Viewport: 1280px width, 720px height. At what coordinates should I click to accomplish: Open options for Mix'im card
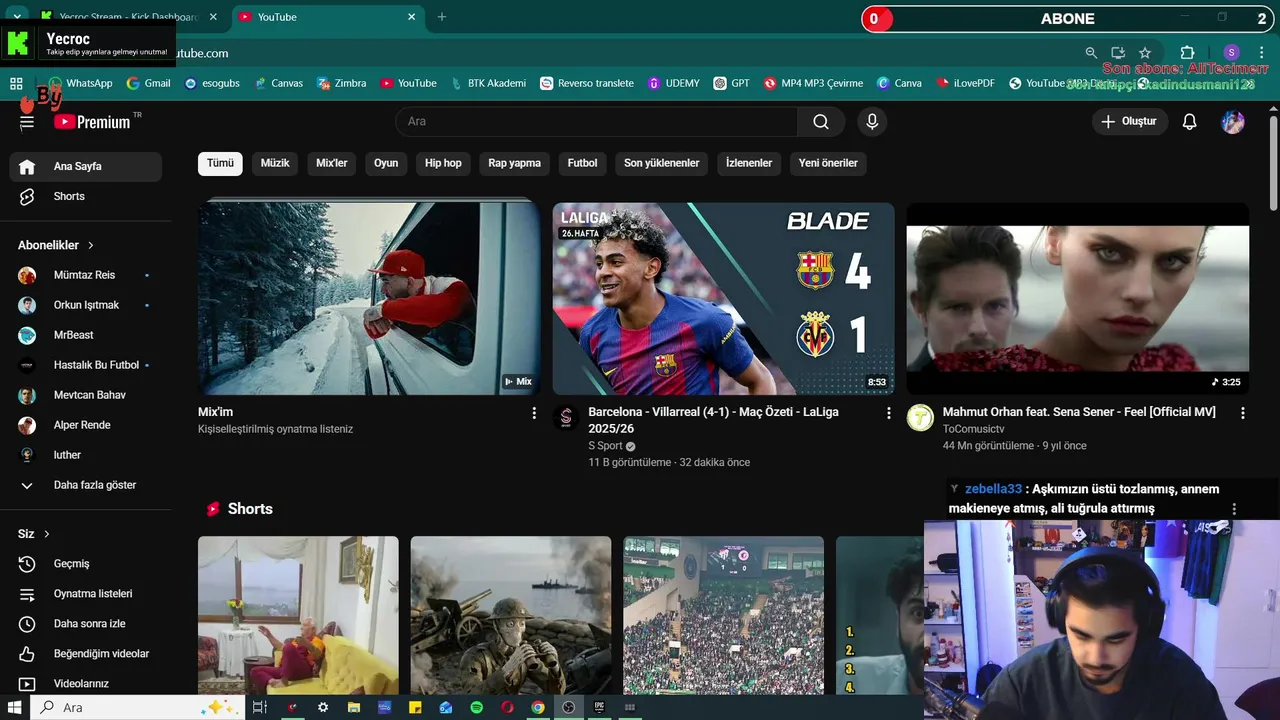pos(534,413)
